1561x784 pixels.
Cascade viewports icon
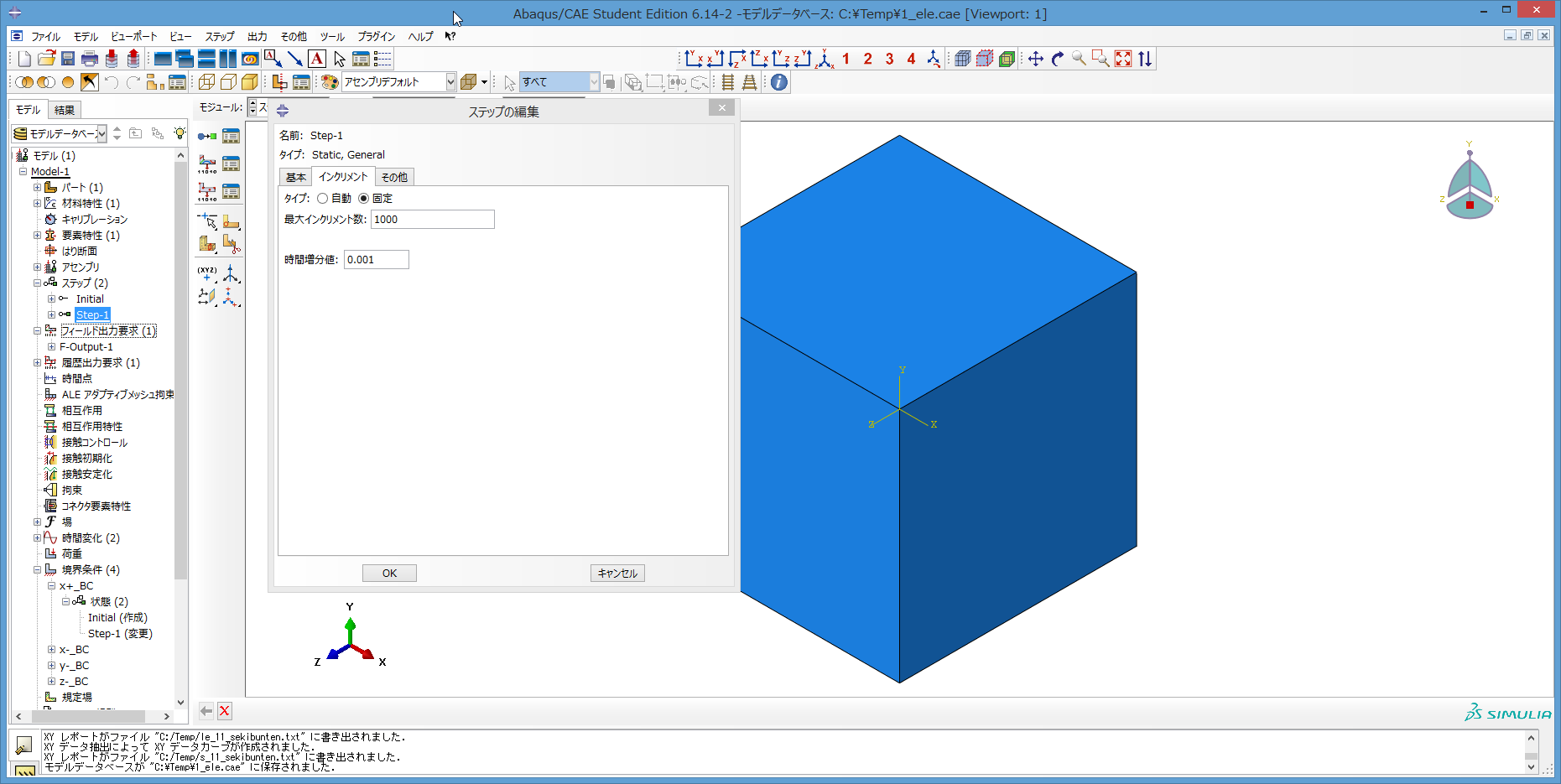184,59
